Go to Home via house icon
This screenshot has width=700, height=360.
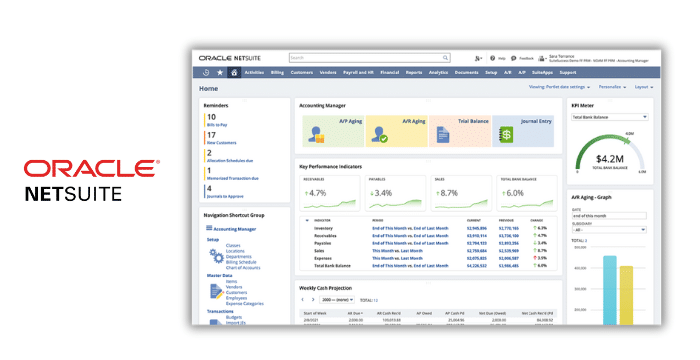(234, 72)
